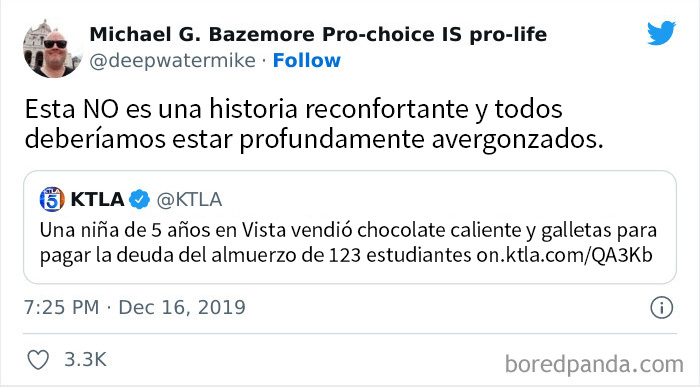The width and height of the screenshot is (700, 387).
Task: Click the tweet text 'Esta NO es una historia'
Action: [161, 109]
